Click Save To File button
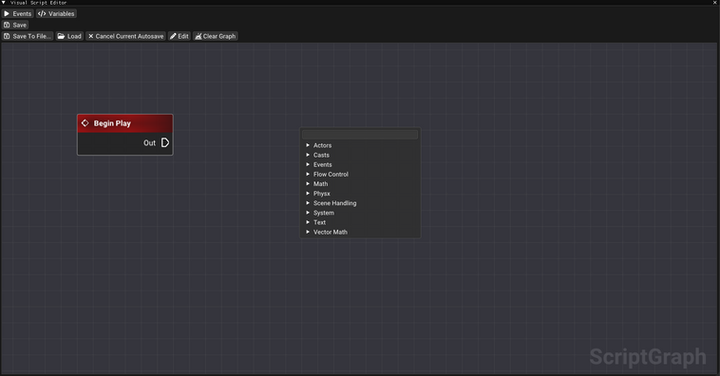 (x=28, y=36)
